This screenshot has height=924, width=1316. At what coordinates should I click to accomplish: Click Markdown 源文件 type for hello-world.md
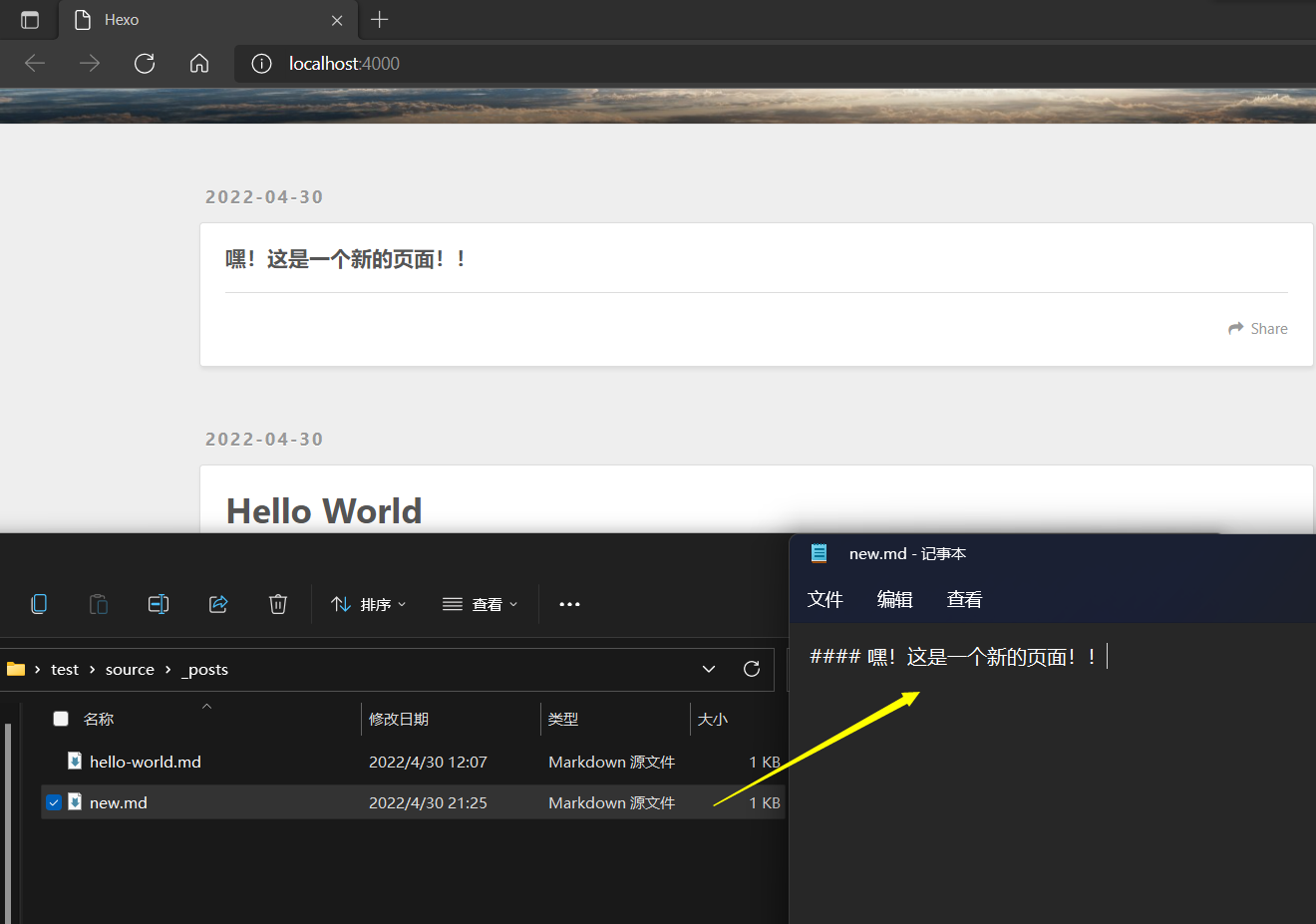612,762
